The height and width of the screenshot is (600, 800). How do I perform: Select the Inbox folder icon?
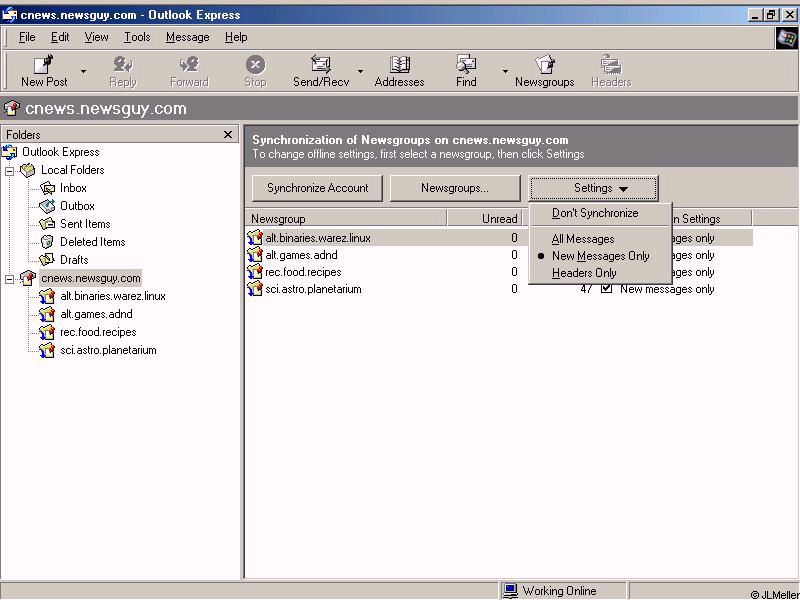pyautogui.click(x=48, y=188)
